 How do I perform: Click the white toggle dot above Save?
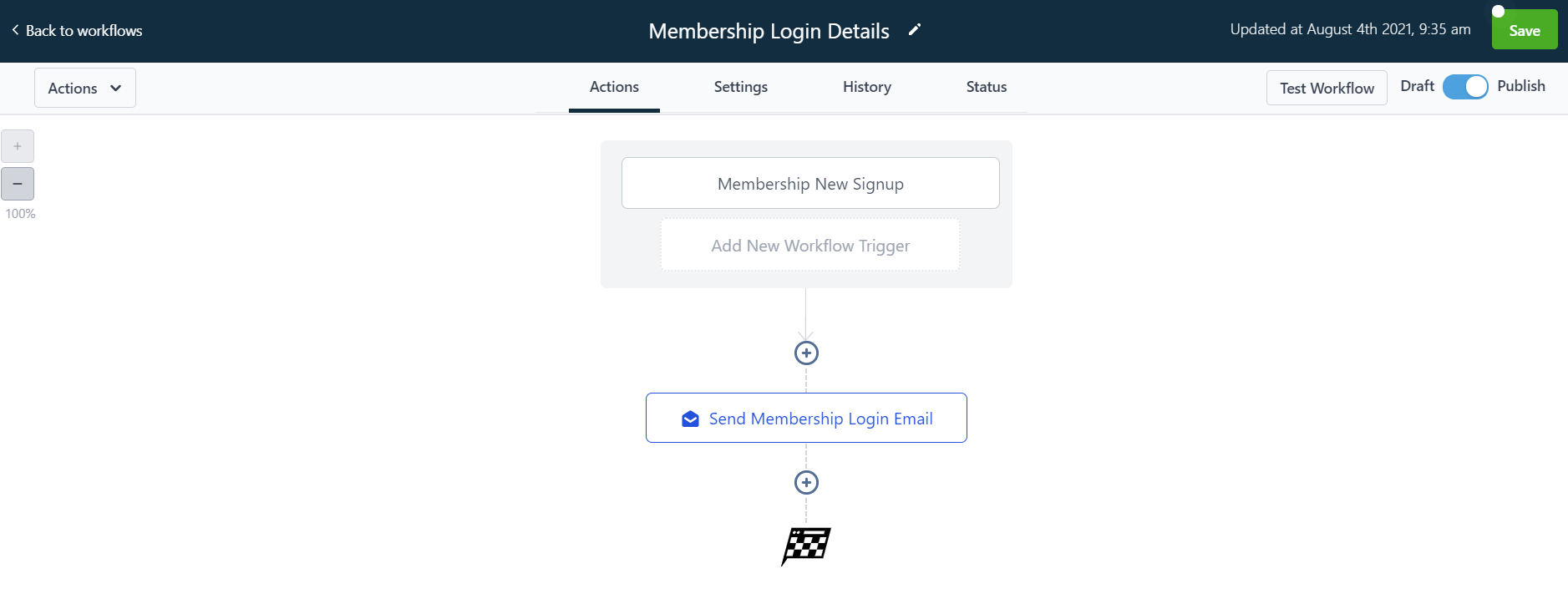[x=1497, y=11]
